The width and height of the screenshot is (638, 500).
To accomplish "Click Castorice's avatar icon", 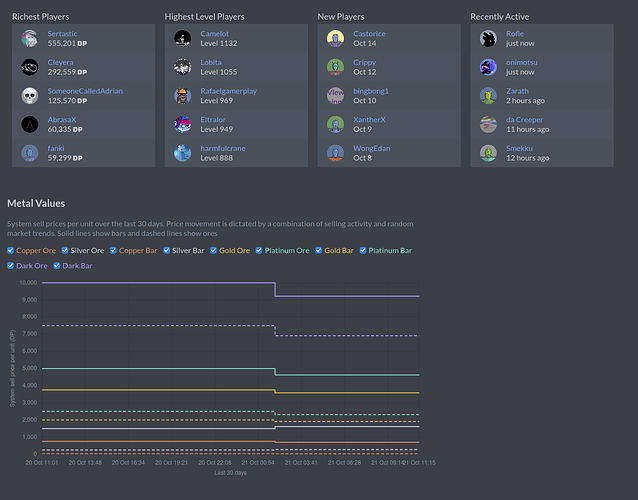I will 335,39.
